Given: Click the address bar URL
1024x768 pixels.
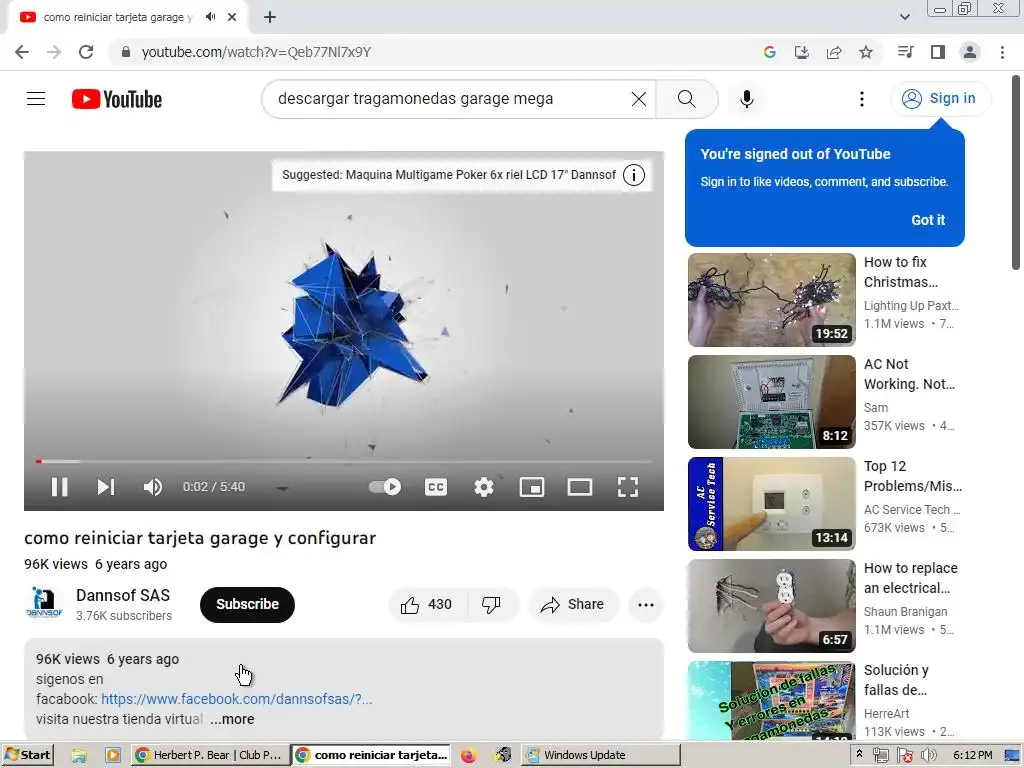Looking at the screenshot, I should (256, 52).
